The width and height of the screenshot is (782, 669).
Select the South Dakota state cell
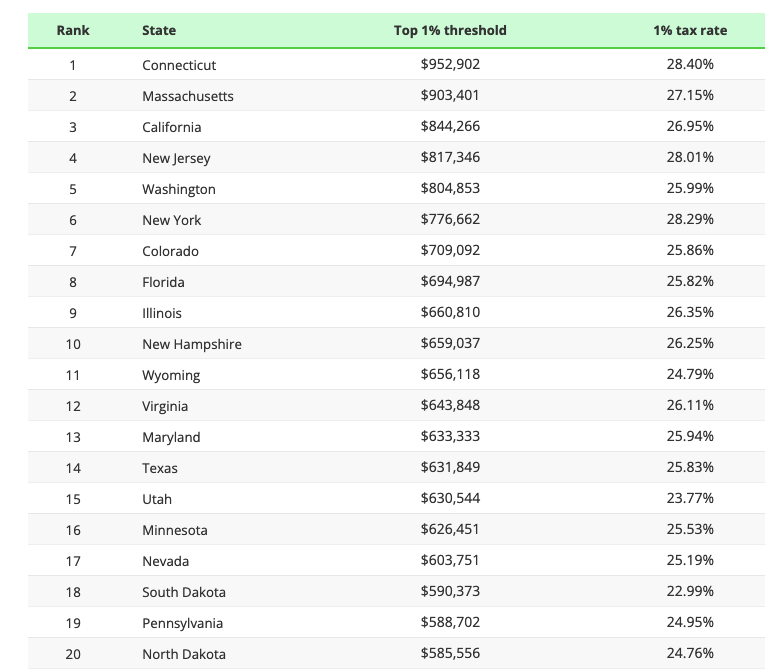click(184, 592)
